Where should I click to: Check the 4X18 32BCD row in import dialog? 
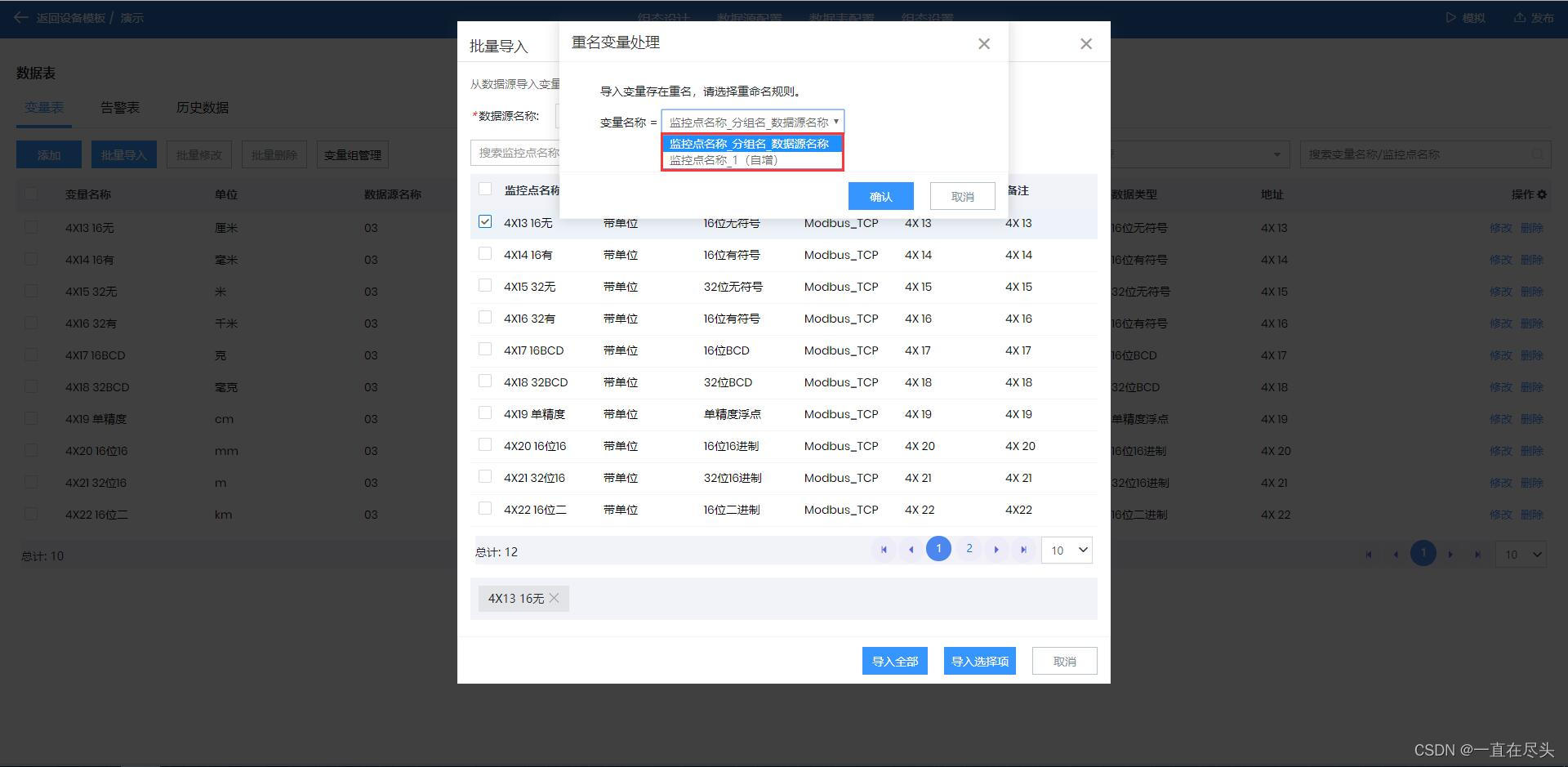coord(485,381)
